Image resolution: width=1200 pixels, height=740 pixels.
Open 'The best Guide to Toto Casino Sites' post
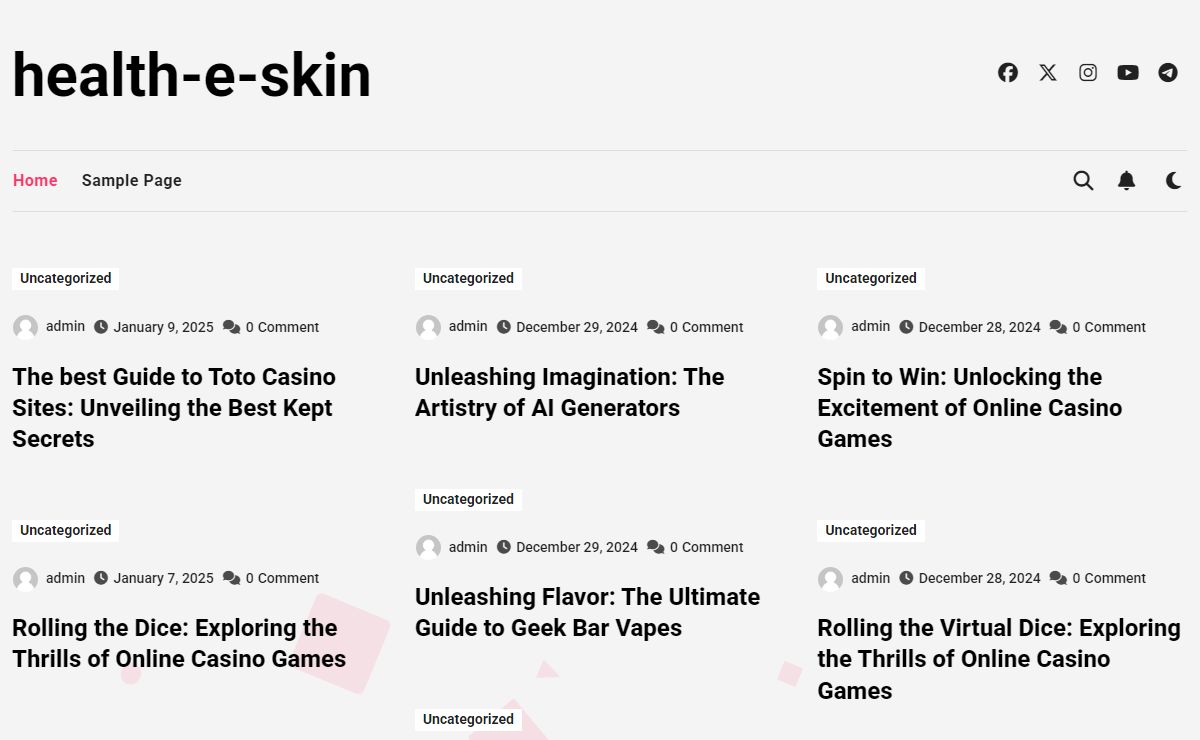pos(174,408)
